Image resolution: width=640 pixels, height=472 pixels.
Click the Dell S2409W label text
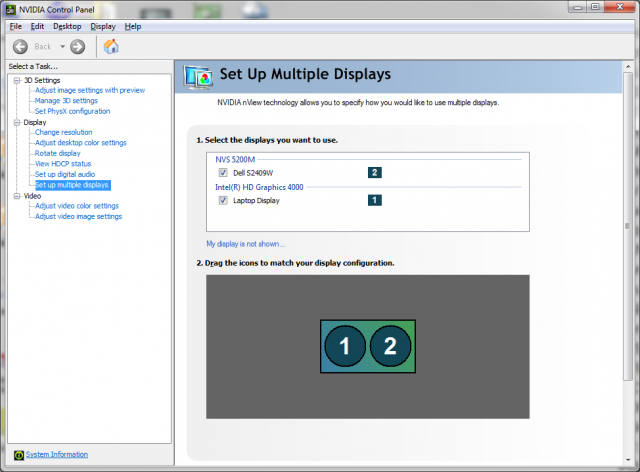point(253,173)
